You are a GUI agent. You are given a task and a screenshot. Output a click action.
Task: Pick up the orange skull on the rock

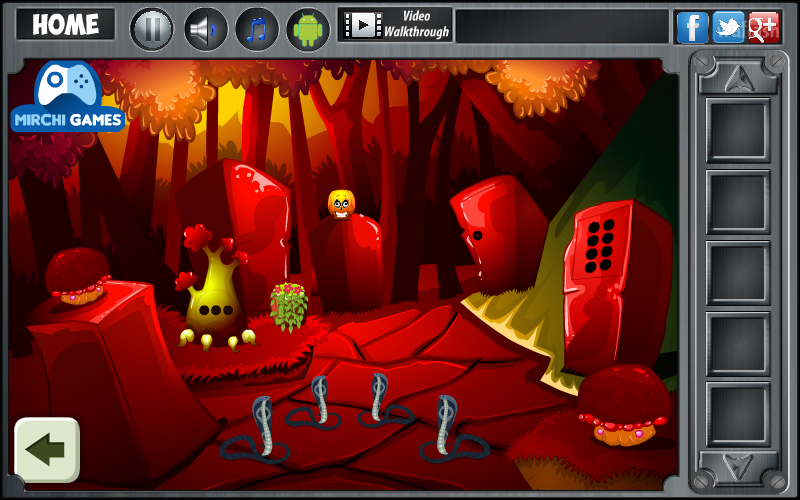(341, 205)
